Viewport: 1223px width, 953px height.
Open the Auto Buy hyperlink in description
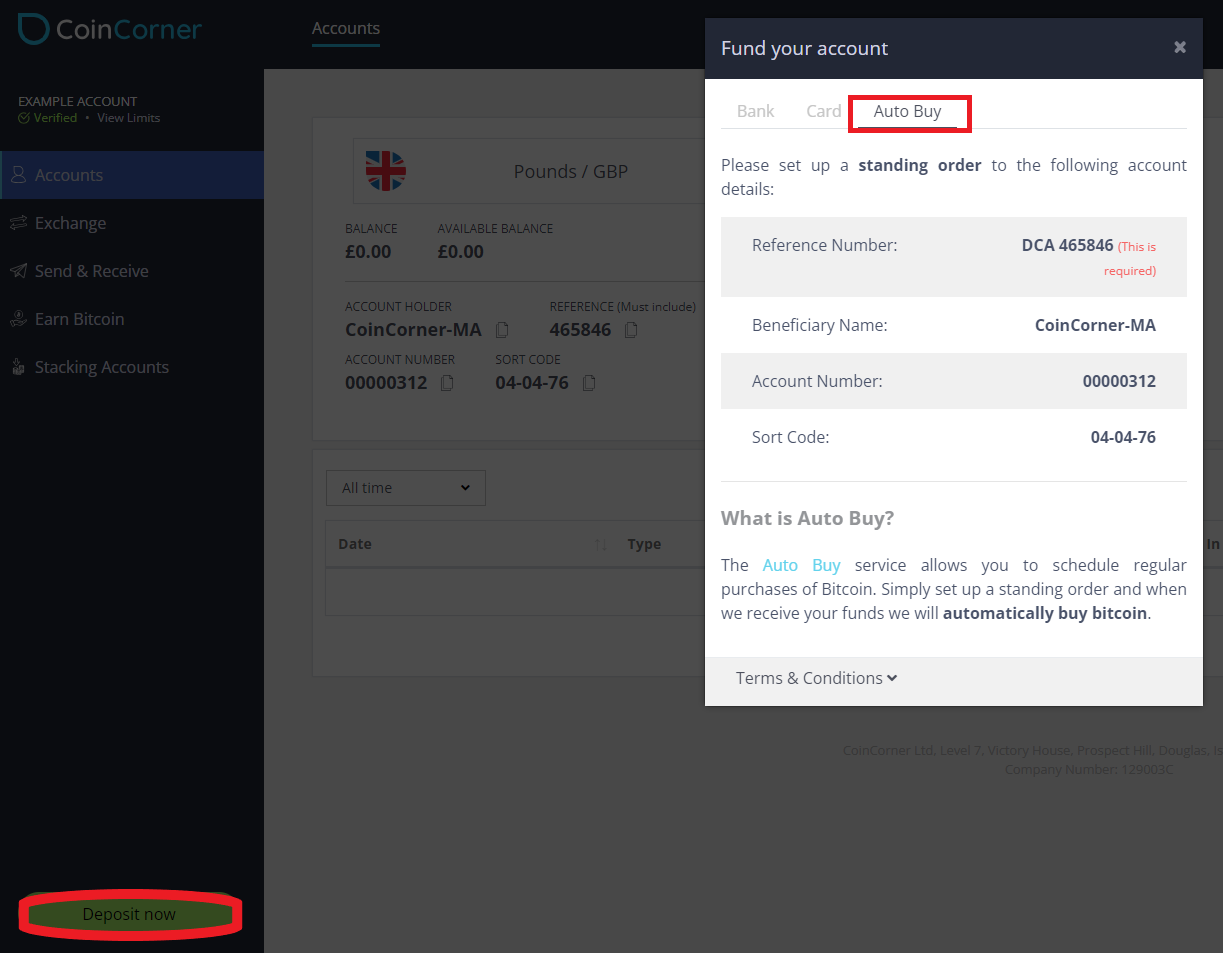point(802,565)
